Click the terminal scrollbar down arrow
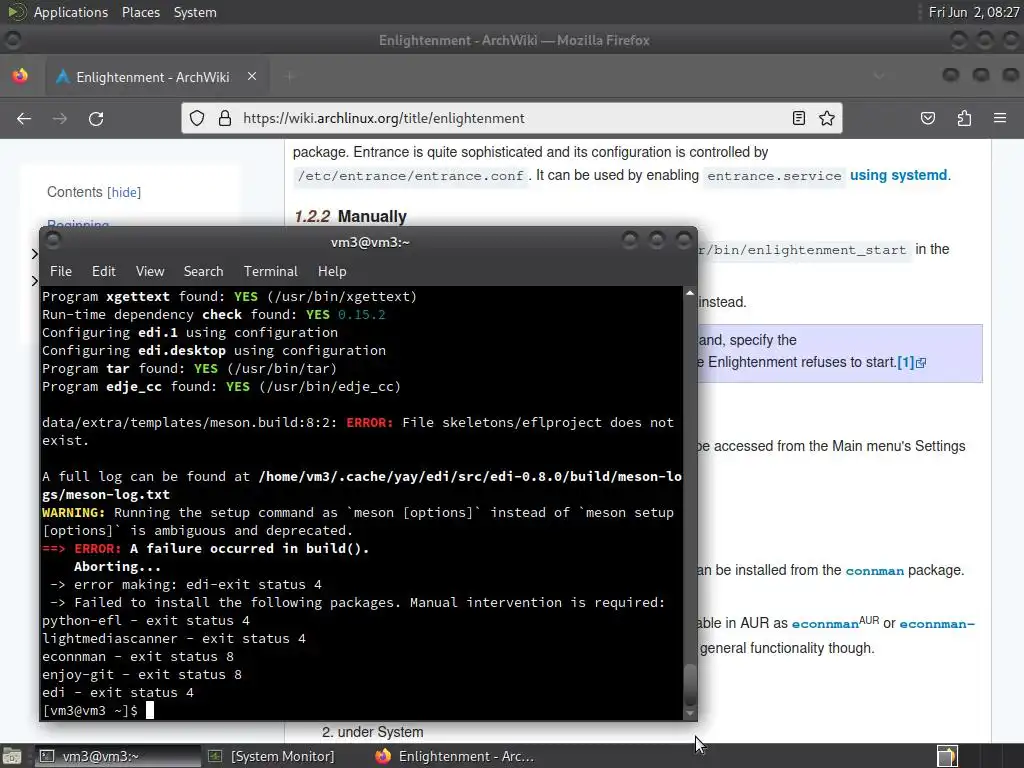This screenshot has width=1024, height=768. [690, 714]
